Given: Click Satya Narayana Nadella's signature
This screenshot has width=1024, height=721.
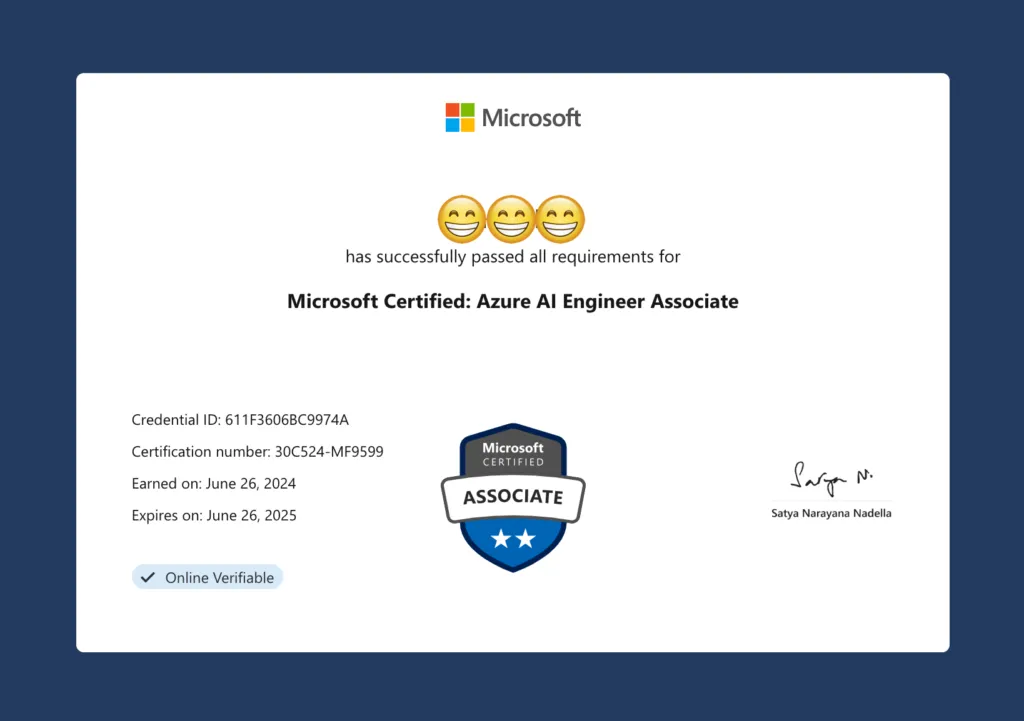Looking at the screenshot, I should click(831, 480).
